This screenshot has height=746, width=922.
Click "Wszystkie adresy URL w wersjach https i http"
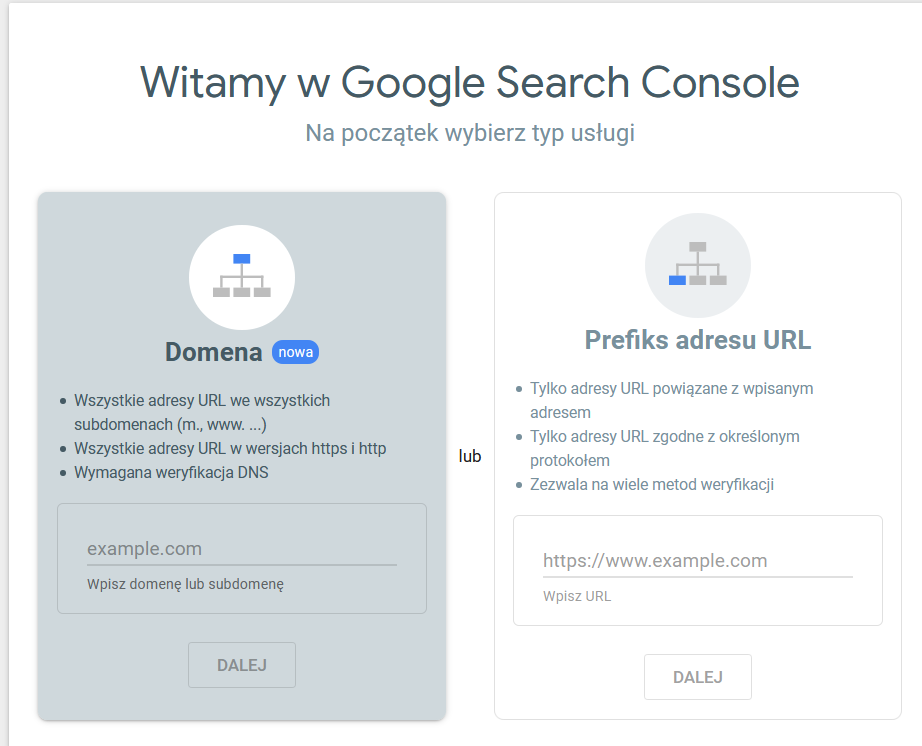[x=230, y=449]
